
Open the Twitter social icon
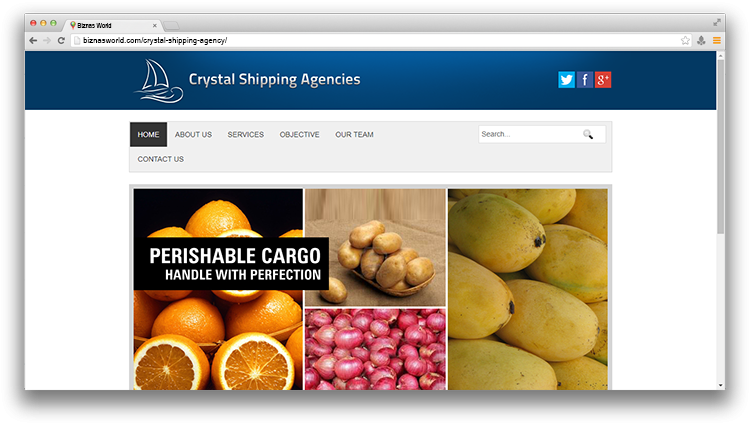(566, 80)
